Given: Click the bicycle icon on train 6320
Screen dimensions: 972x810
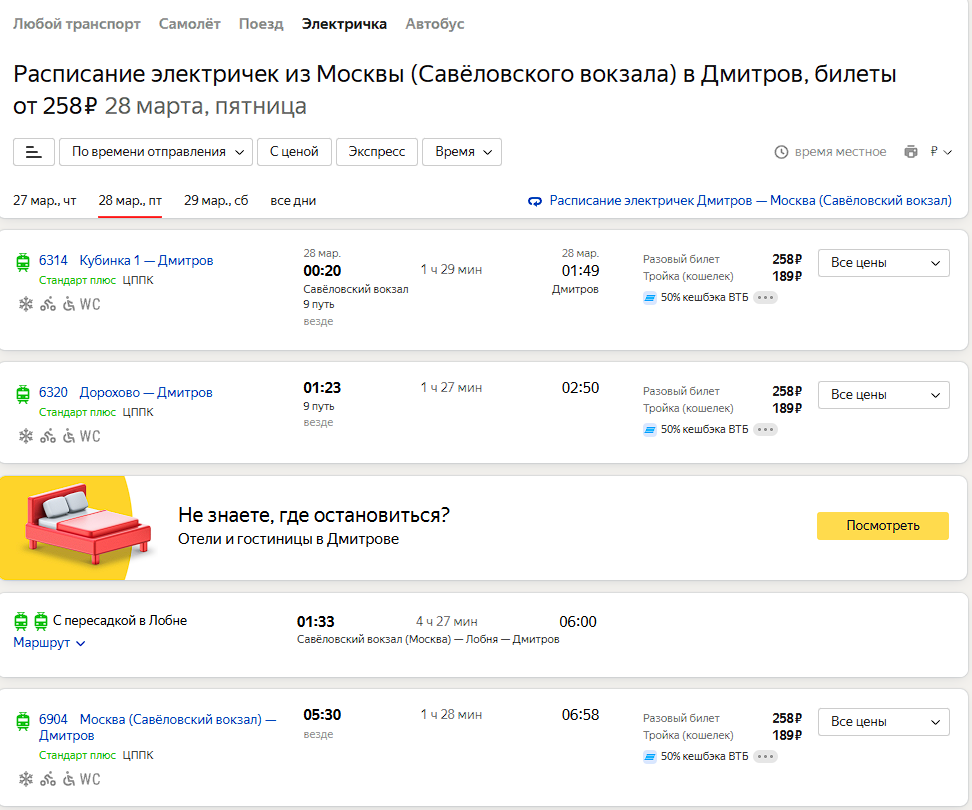Looking at the screenshot, I should pos(48,436).
